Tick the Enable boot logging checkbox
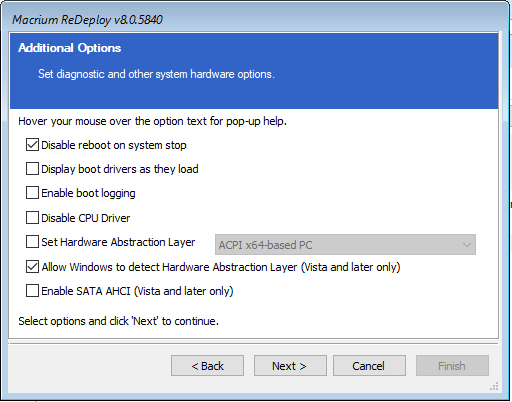512x402 pixels. point(32,193)
